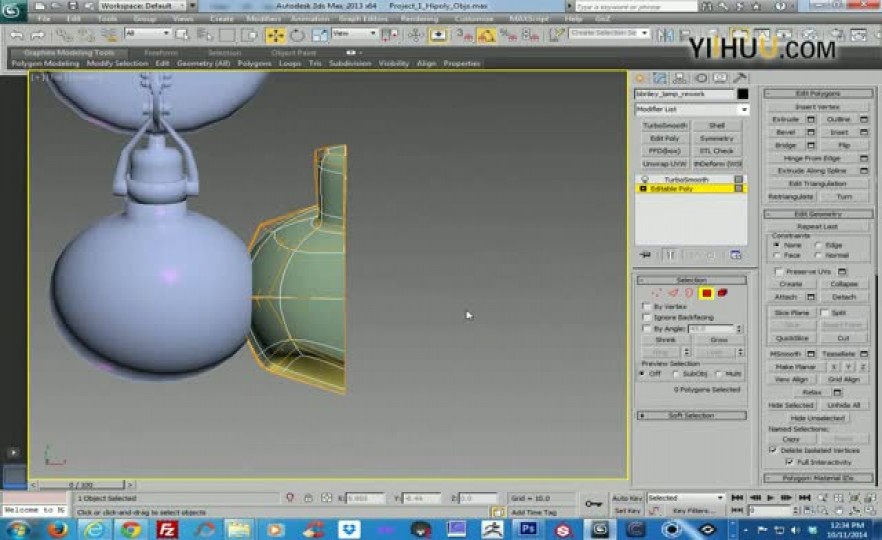Image resolution: width=882 pixels, height=540 pixels.
Task: Open the Modify command panel tab
Action: coord(660,78)
